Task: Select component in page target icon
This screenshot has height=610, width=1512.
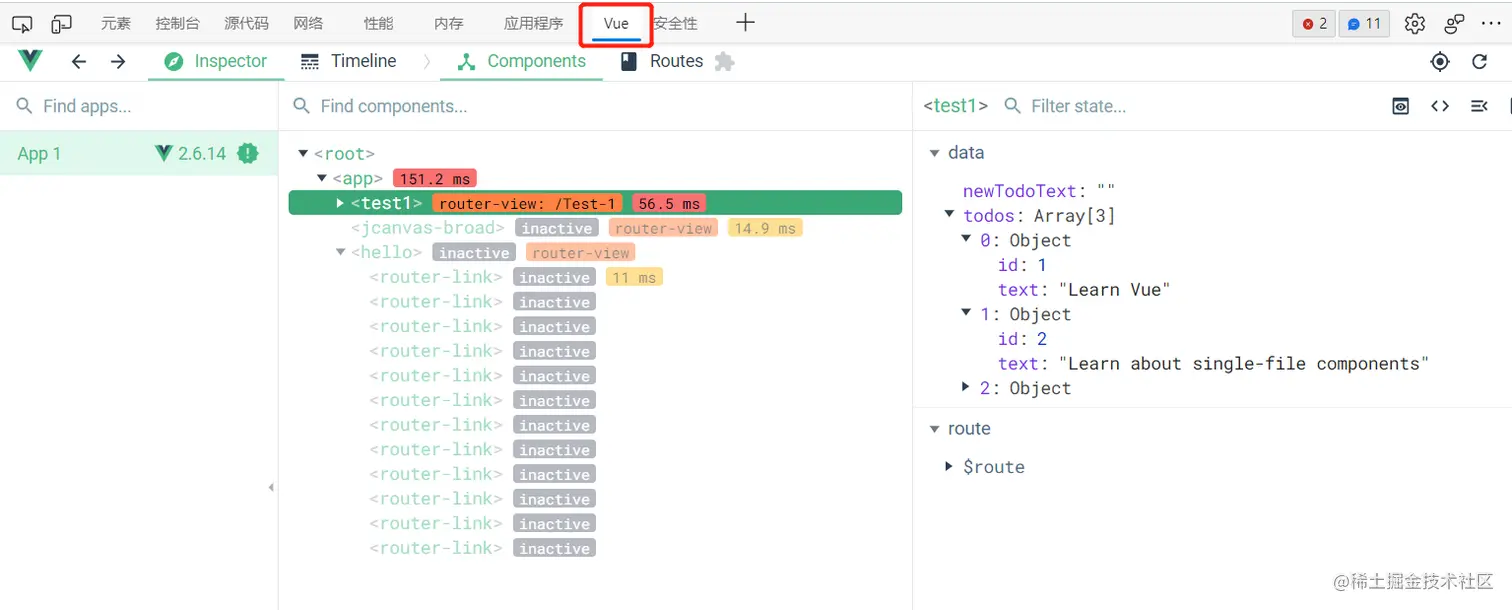Action: point(1440,62)
